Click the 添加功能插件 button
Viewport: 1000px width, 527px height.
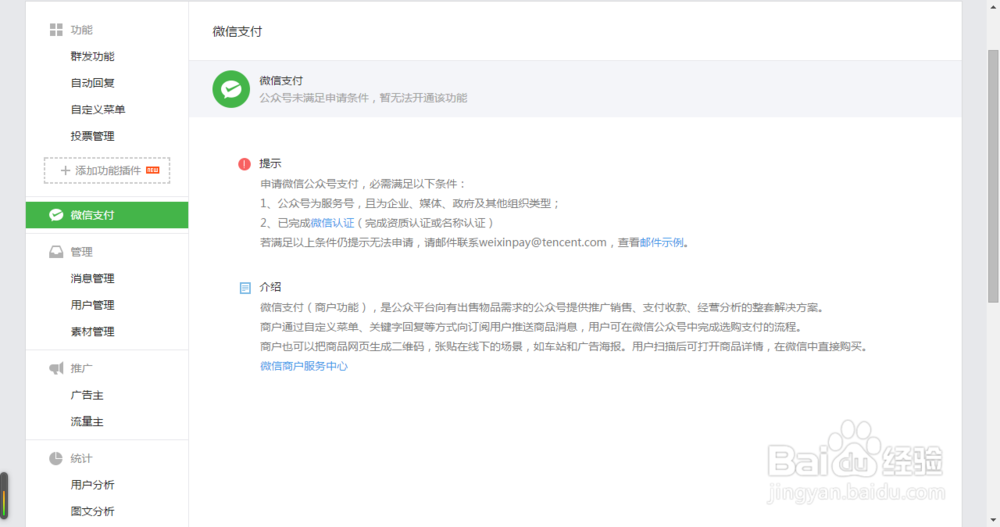coord(107,170)
